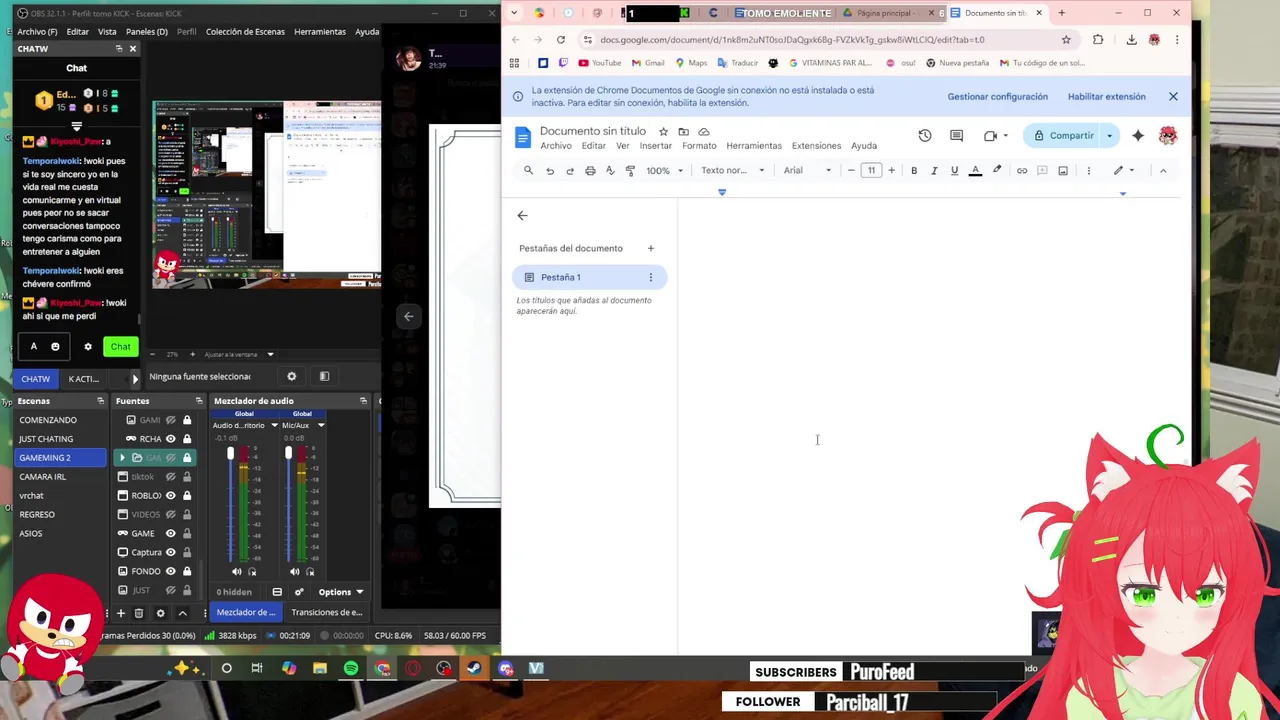Screen dimensions: 1280x720
Task: Click Gestionar configuración link
Action: point(998,97)
